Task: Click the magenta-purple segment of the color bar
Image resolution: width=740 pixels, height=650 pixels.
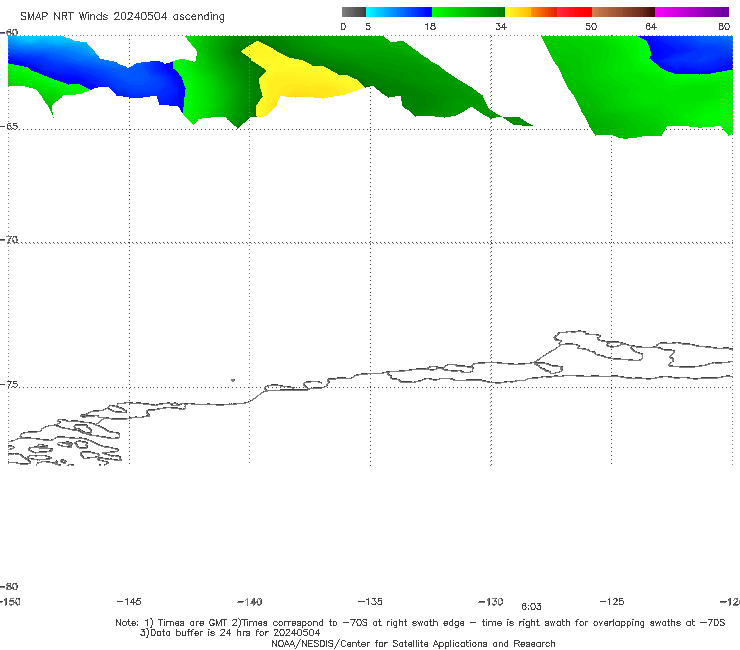Action: [x=691, y=12]
